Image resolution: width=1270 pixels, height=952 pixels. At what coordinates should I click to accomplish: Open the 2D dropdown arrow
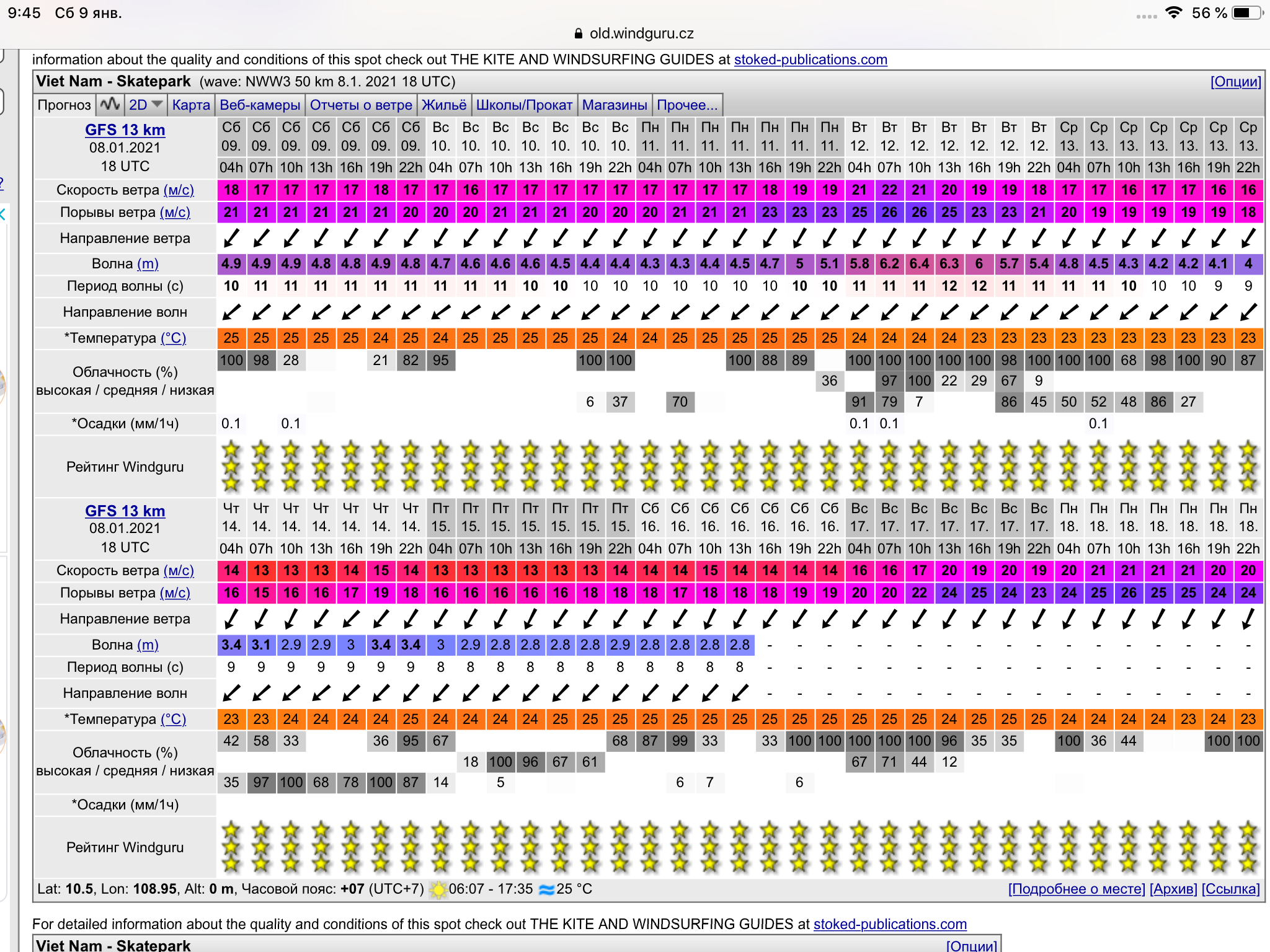point(157,104)
